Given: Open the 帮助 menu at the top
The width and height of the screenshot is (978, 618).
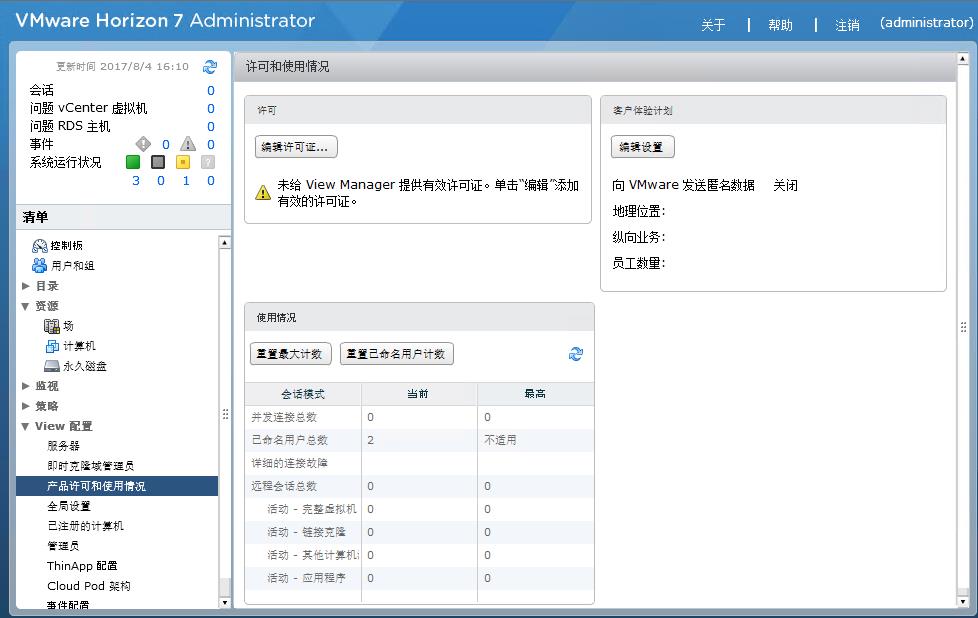Looking at the screenshot, I should 781,25.
